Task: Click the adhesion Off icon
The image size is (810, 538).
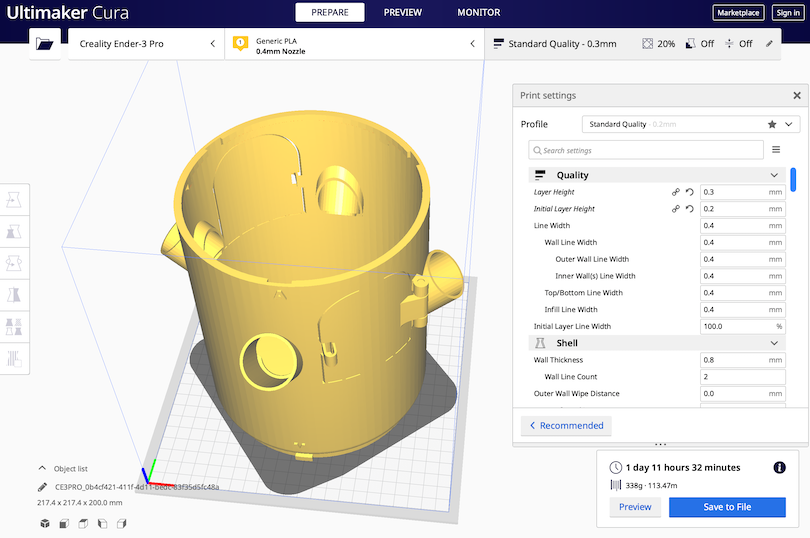Action: 729,44
